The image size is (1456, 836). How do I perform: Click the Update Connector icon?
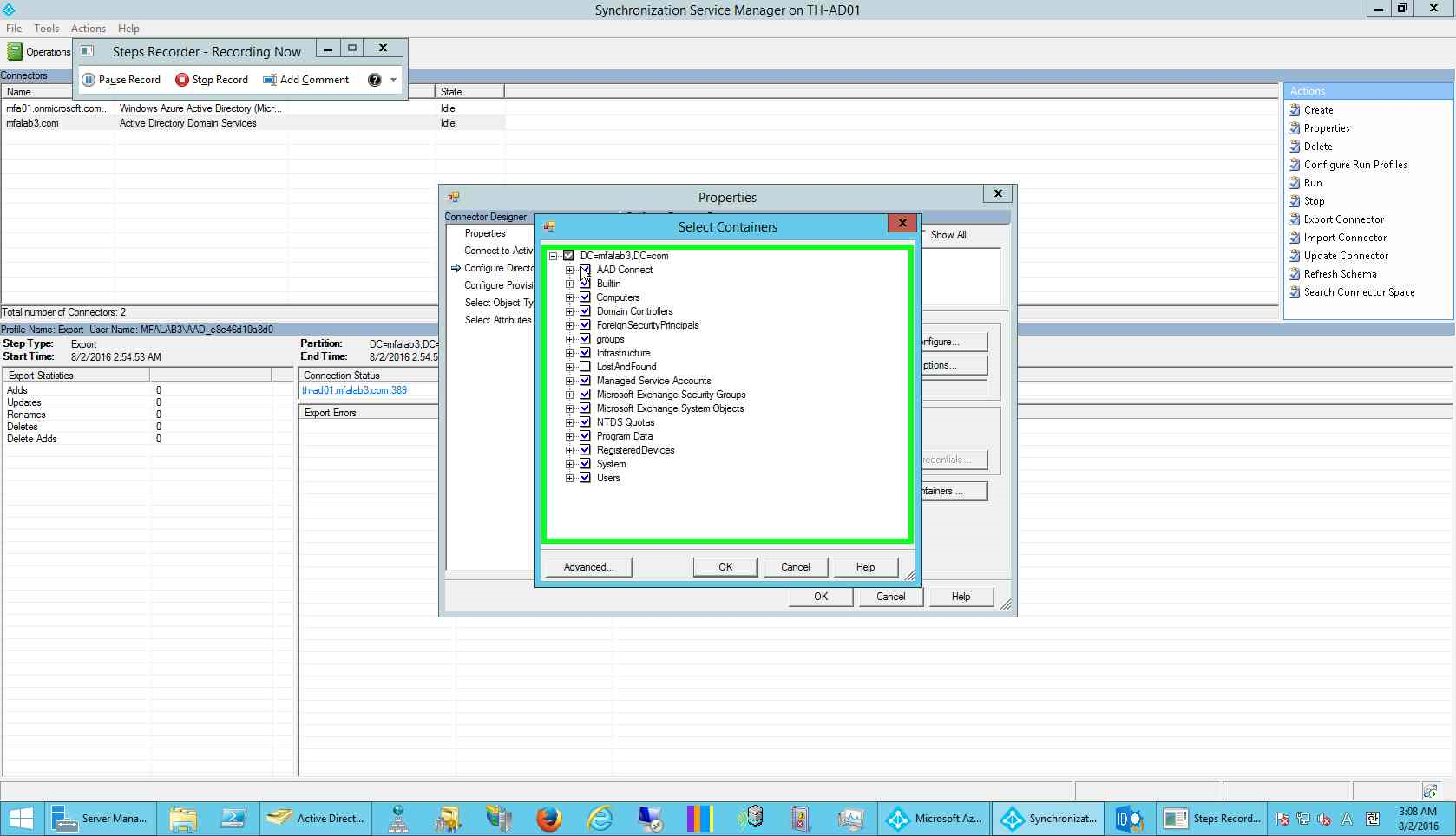(x=1295, y=256)
